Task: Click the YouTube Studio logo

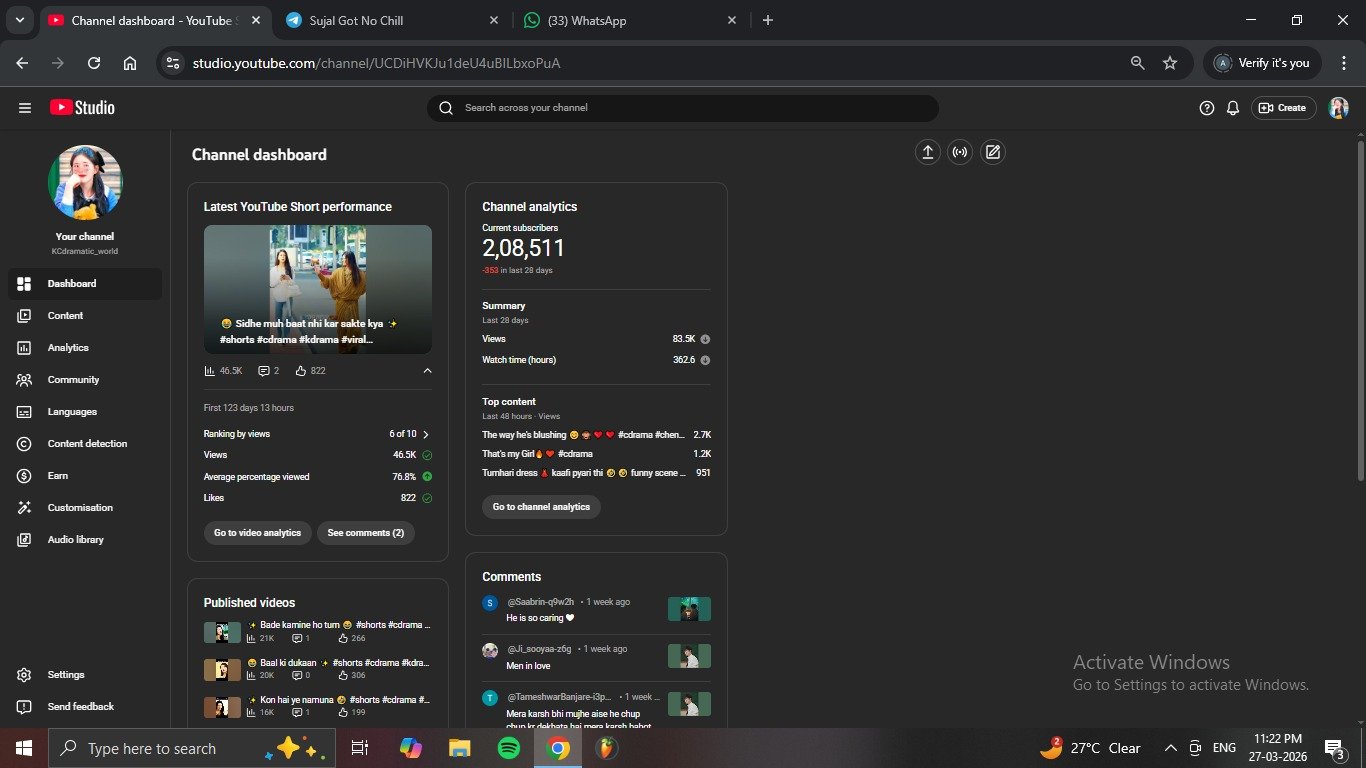Action: (82, 108)
